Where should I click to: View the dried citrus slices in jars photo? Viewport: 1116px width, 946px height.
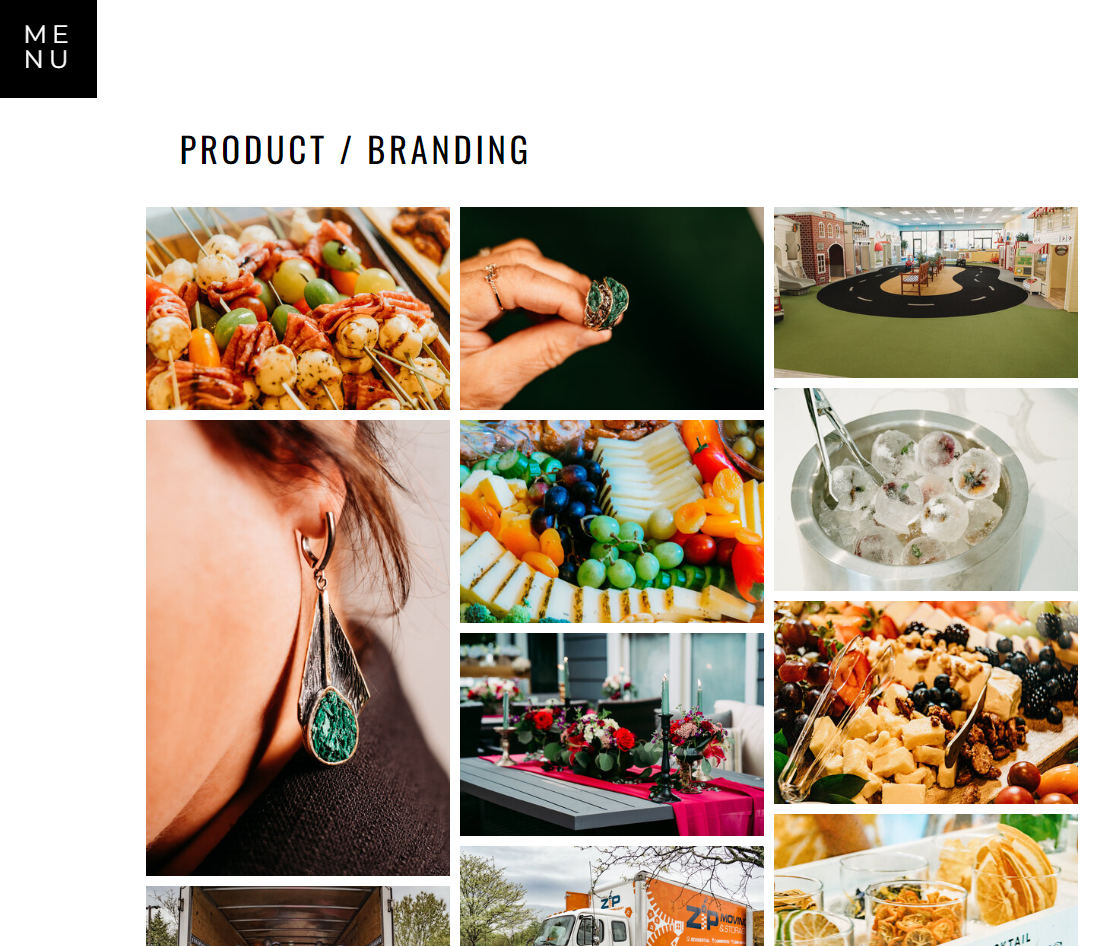click(925, 881)
